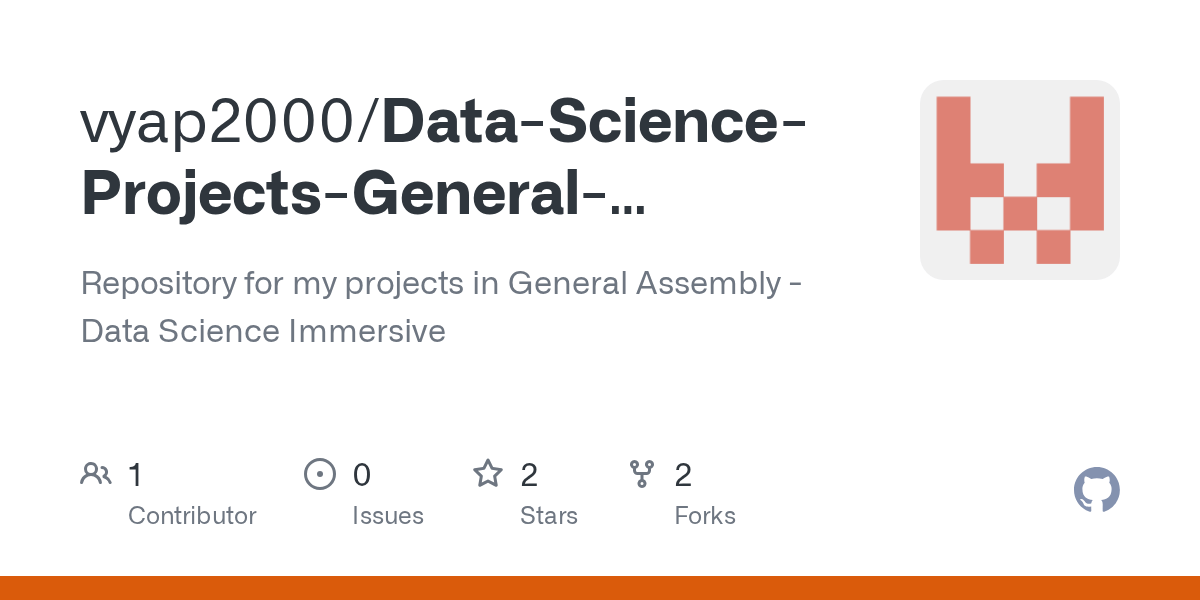Viewport: 1200px width, 600px height.
Task: Click the truncated title ellipsis
Action: 626,195
